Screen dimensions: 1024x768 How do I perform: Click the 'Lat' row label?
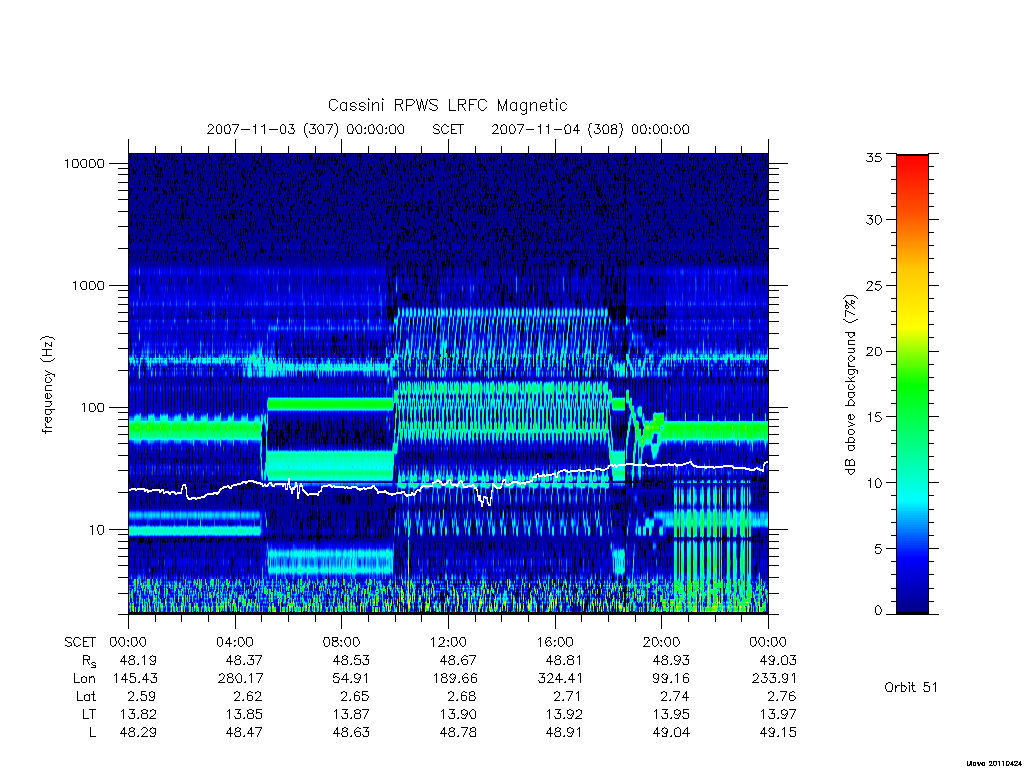tap(86, 696)
